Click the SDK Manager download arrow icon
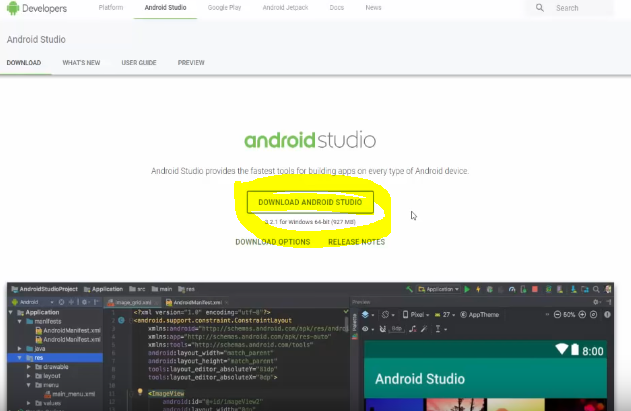This screenshot has width=631, height=411. point(573,289)
